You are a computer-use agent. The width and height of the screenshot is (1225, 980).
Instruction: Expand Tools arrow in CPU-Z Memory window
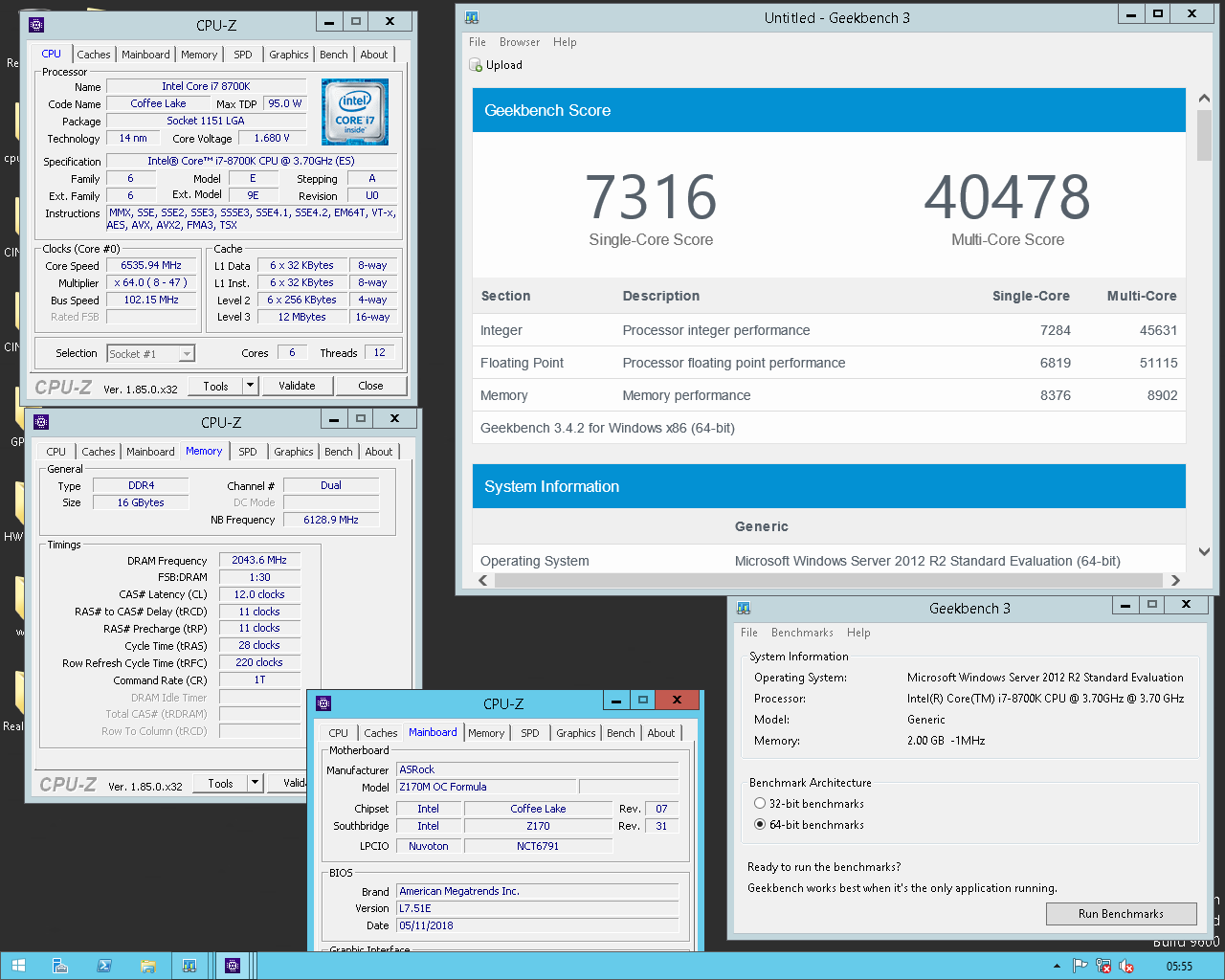click(x=256, y=783)
